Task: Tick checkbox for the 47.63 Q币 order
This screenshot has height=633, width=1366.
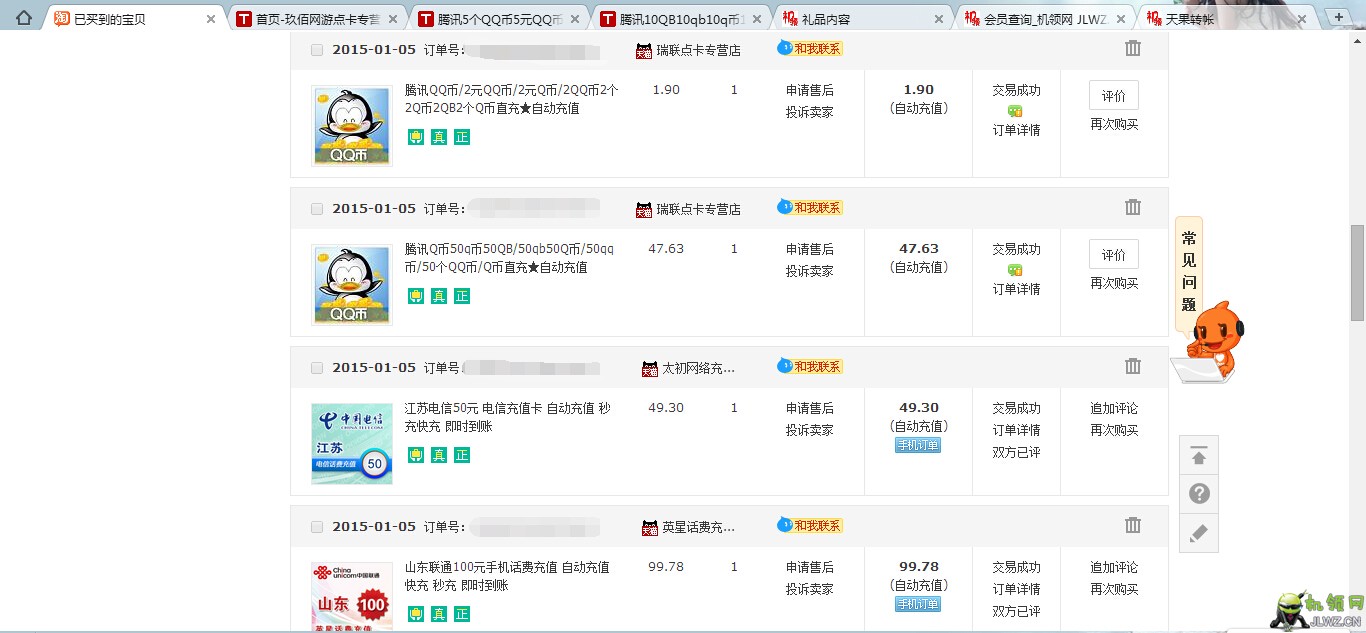Action: pos(317,209)
